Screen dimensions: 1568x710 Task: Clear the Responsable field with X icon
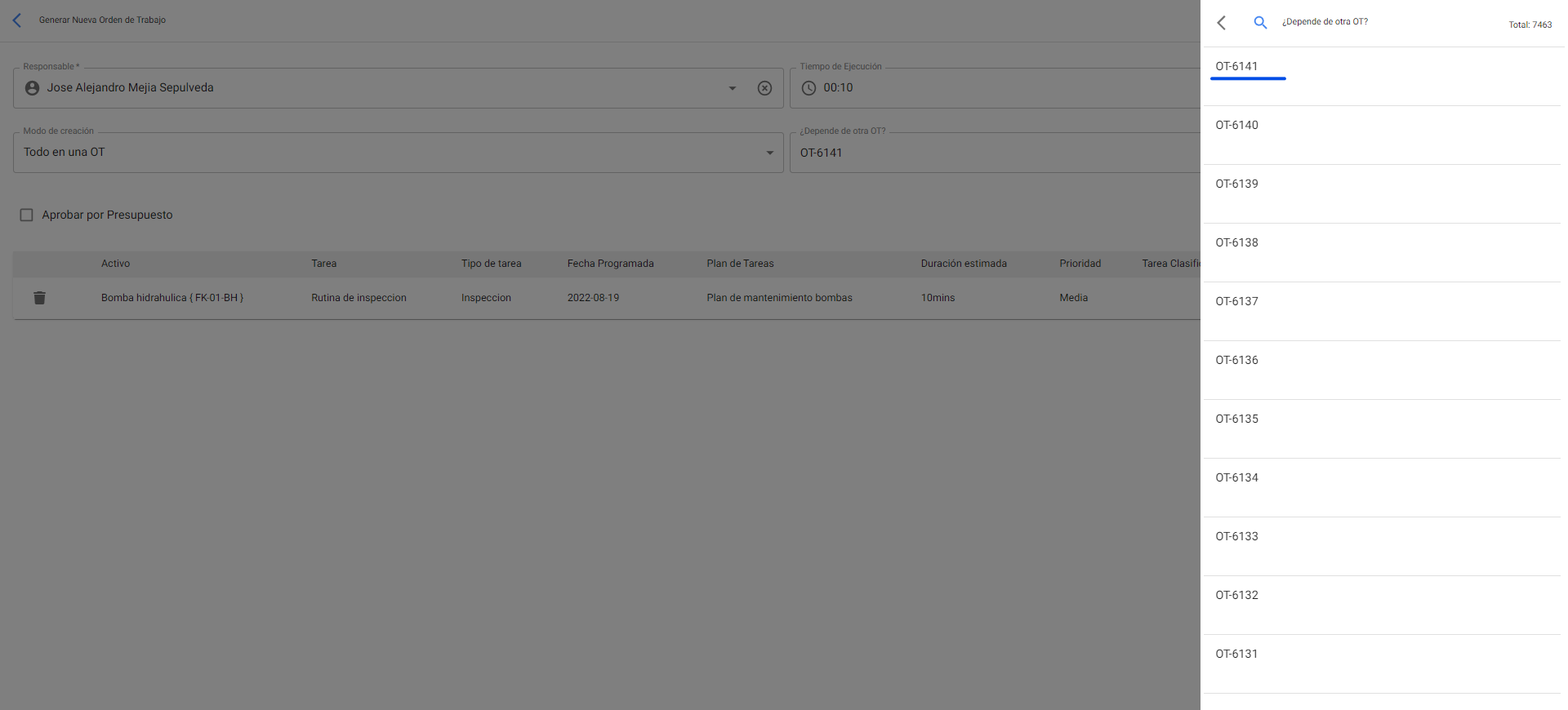(764, 88)
